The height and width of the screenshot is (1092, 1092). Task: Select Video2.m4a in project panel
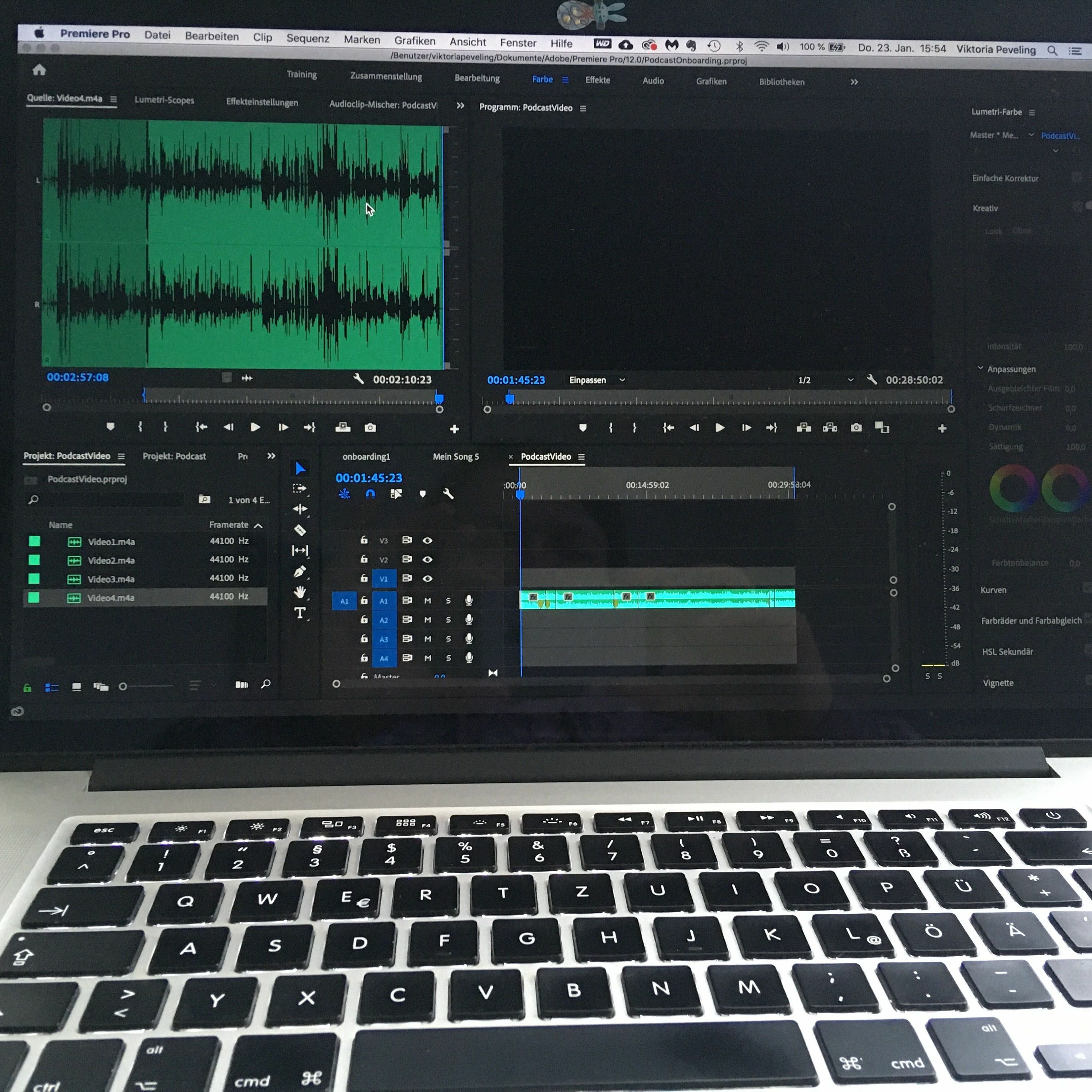(111, 560)
